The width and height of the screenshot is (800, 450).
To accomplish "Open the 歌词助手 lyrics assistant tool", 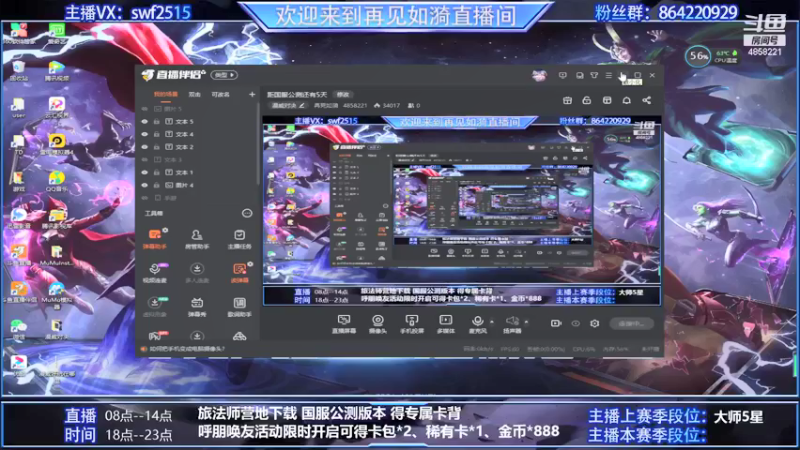I will click(239, 307).
